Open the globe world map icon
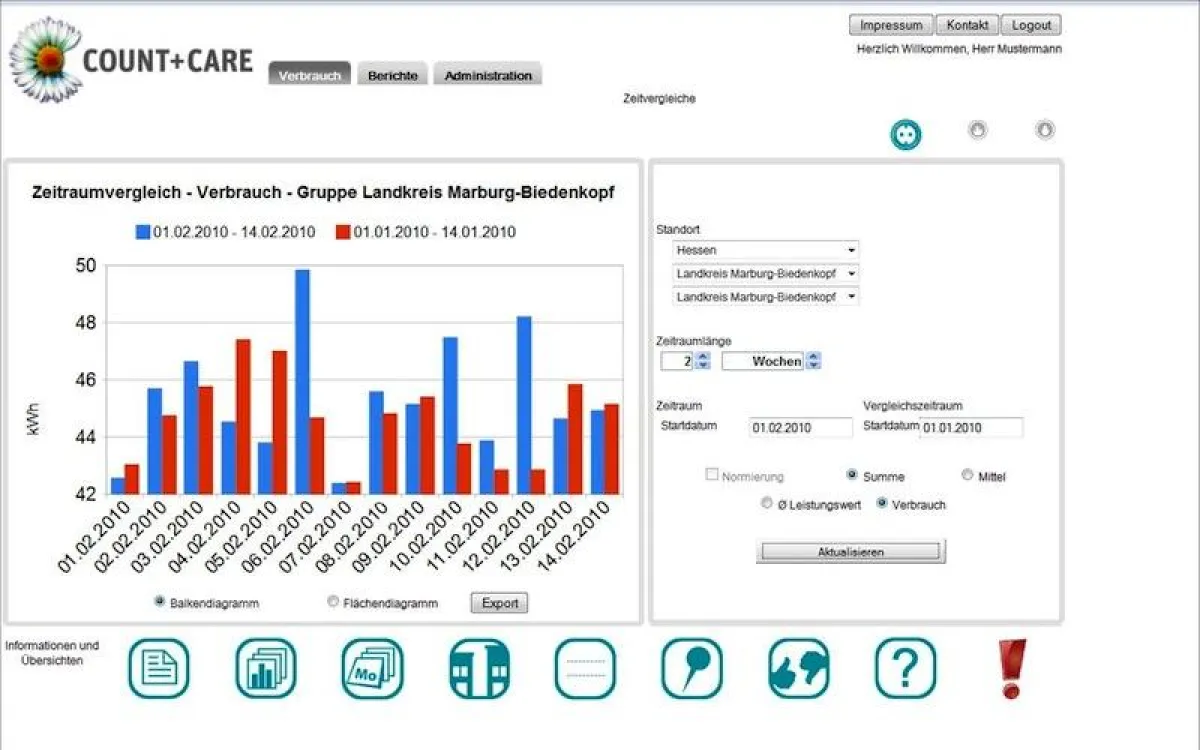This screenshot has width=1200, height=750. click(797, 669)
